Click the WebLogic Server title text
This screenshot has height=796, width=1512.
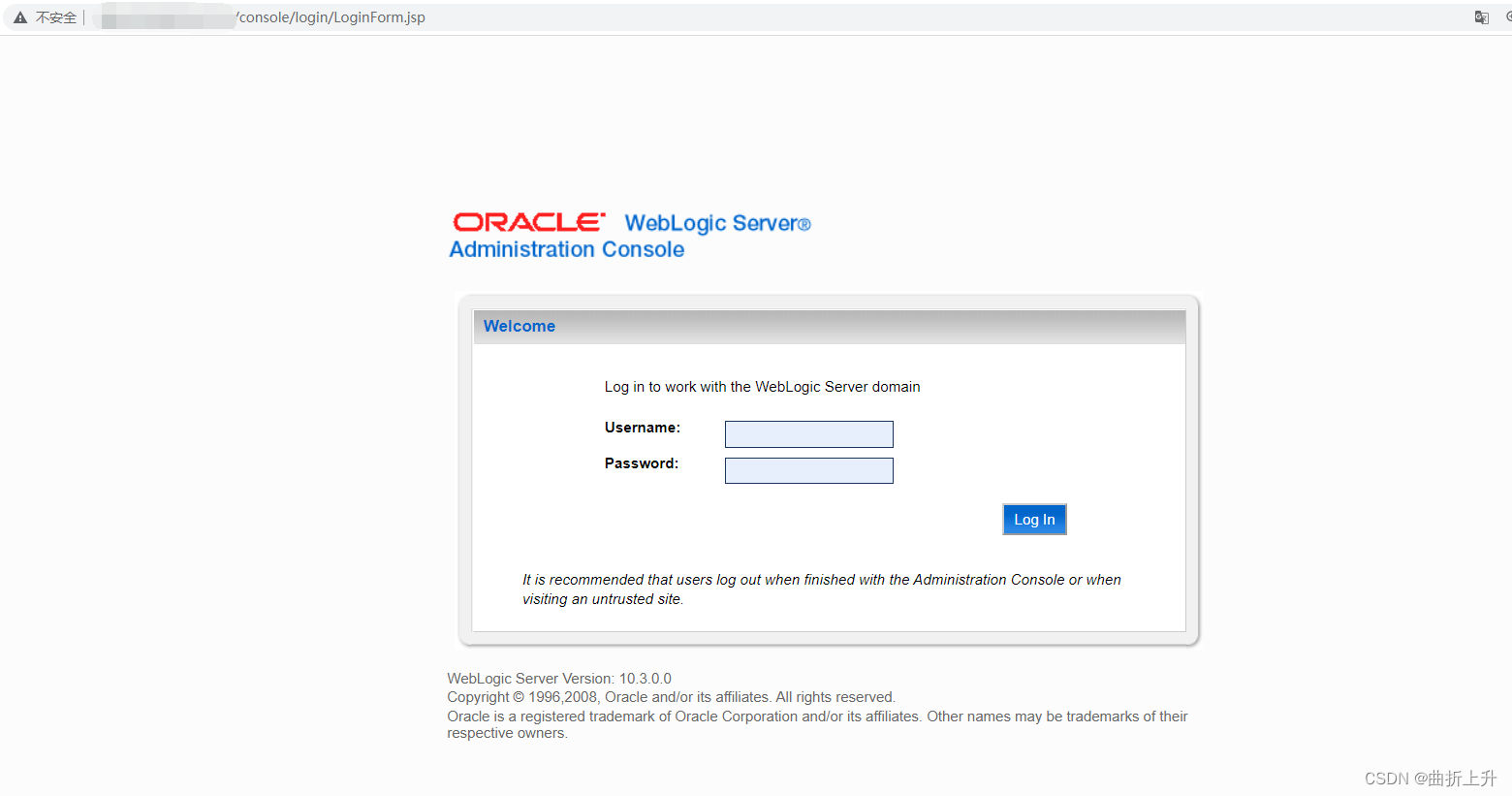tap(717, 223)
